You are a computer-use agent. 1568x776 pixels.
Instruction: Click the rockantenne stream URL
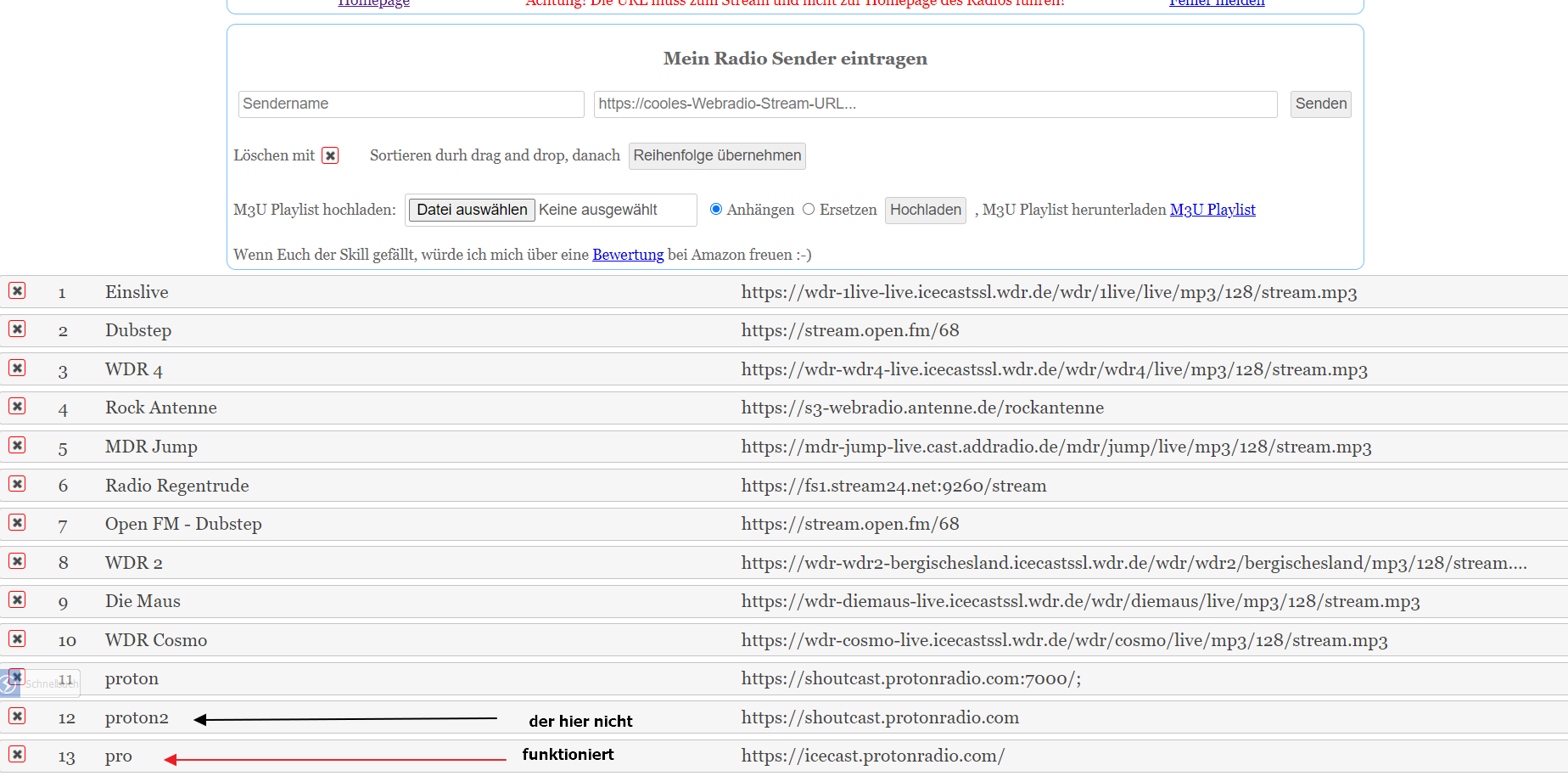[922, 408]
